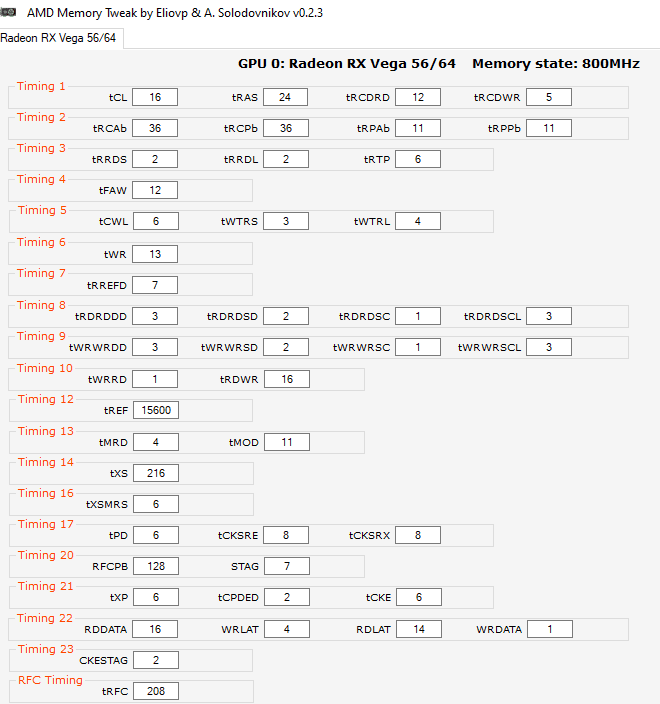Click the tRPAb field

coord(418,128)
